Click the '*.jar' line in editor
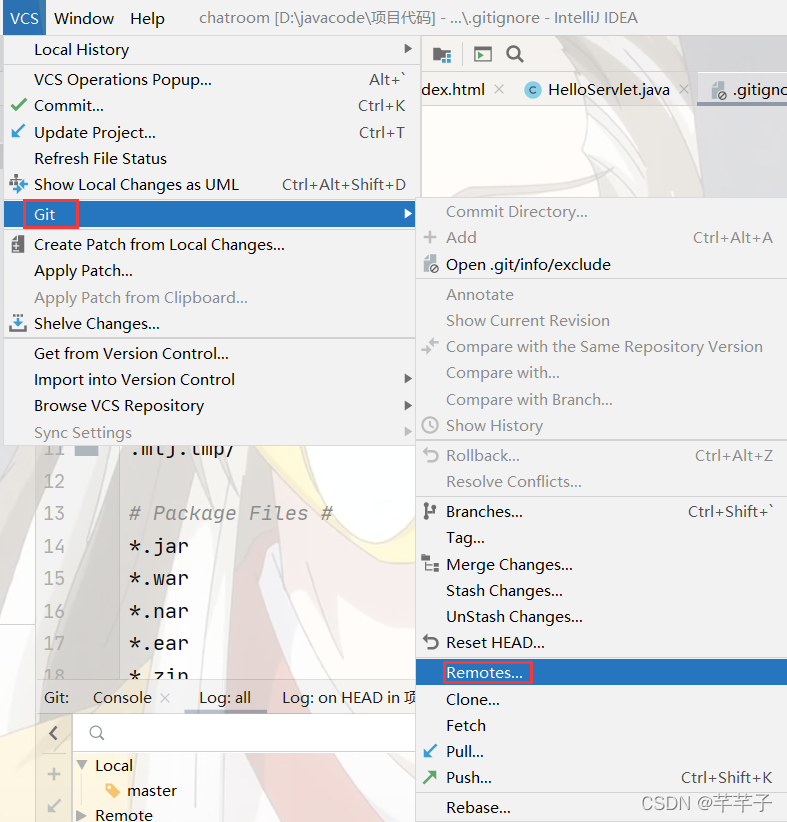The height and width of the screenshot is (822, 787). pos(159,546)
